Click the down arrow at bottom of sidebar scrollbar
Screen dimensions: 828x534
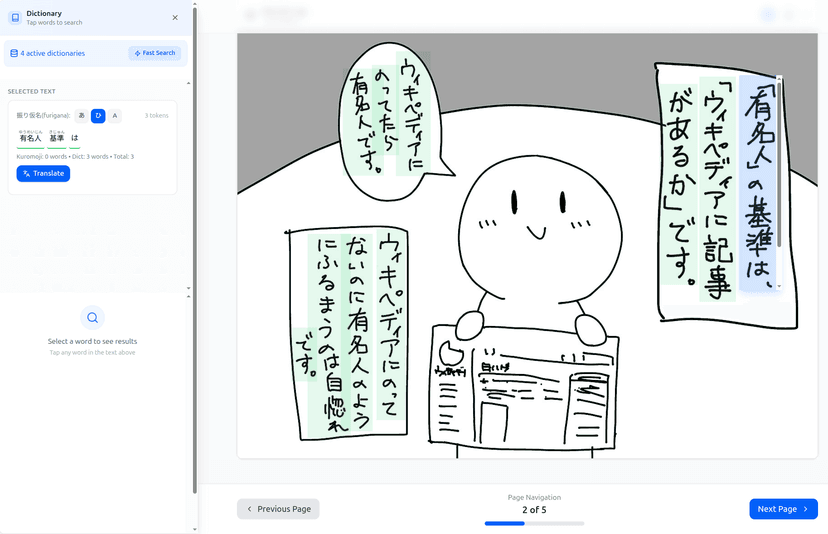[x=195, y=529]
